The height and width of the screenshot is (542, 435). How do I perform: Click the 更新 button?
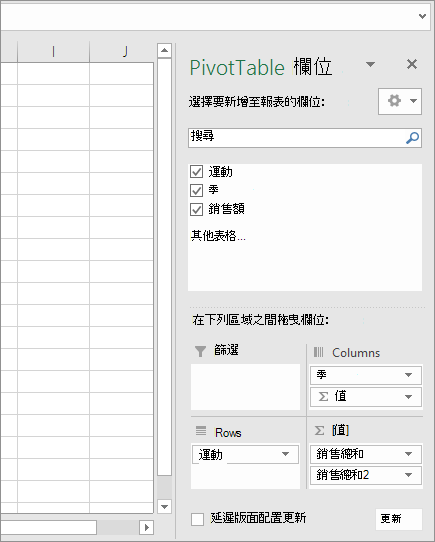coord(399,519)
